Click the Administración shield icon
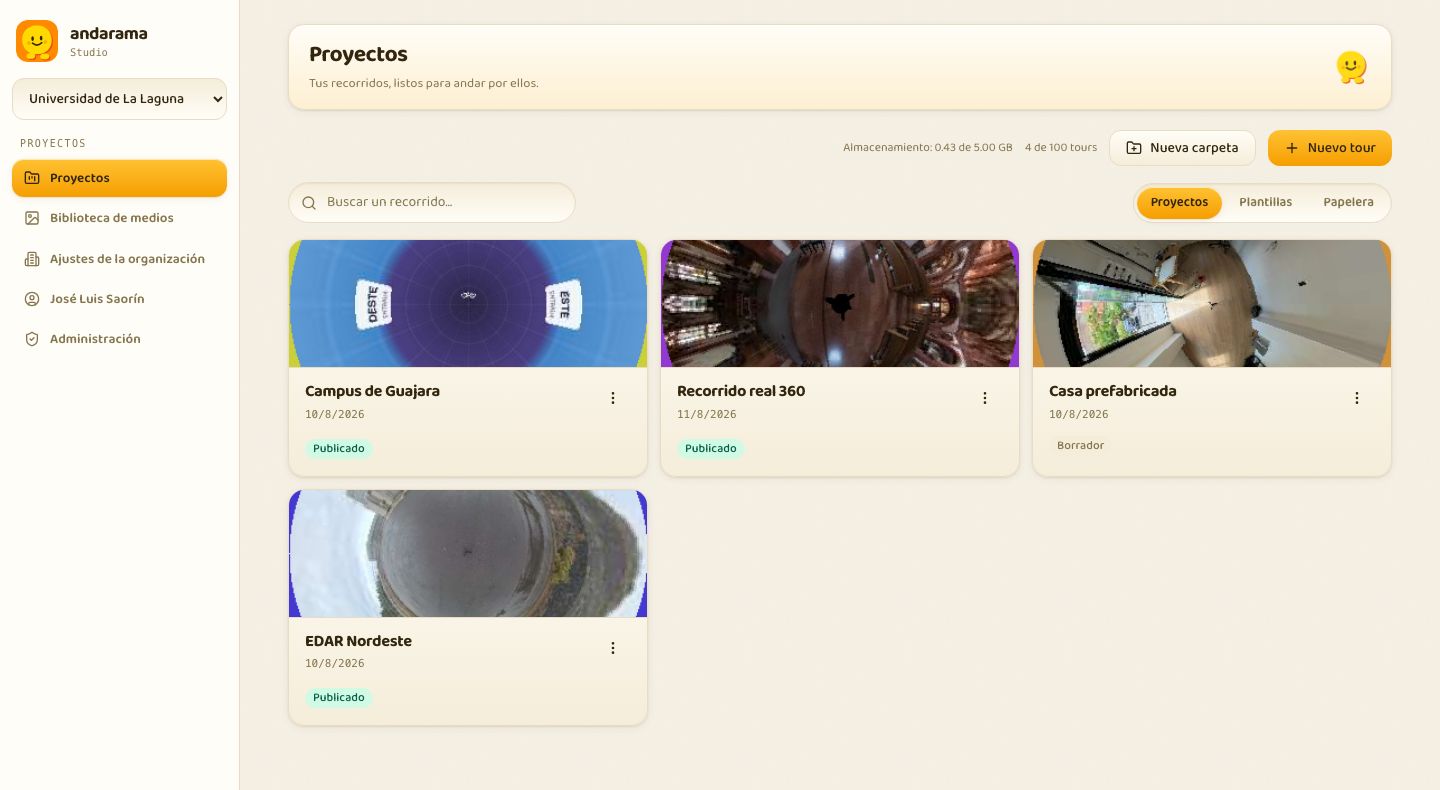 [x=32, y=339]
